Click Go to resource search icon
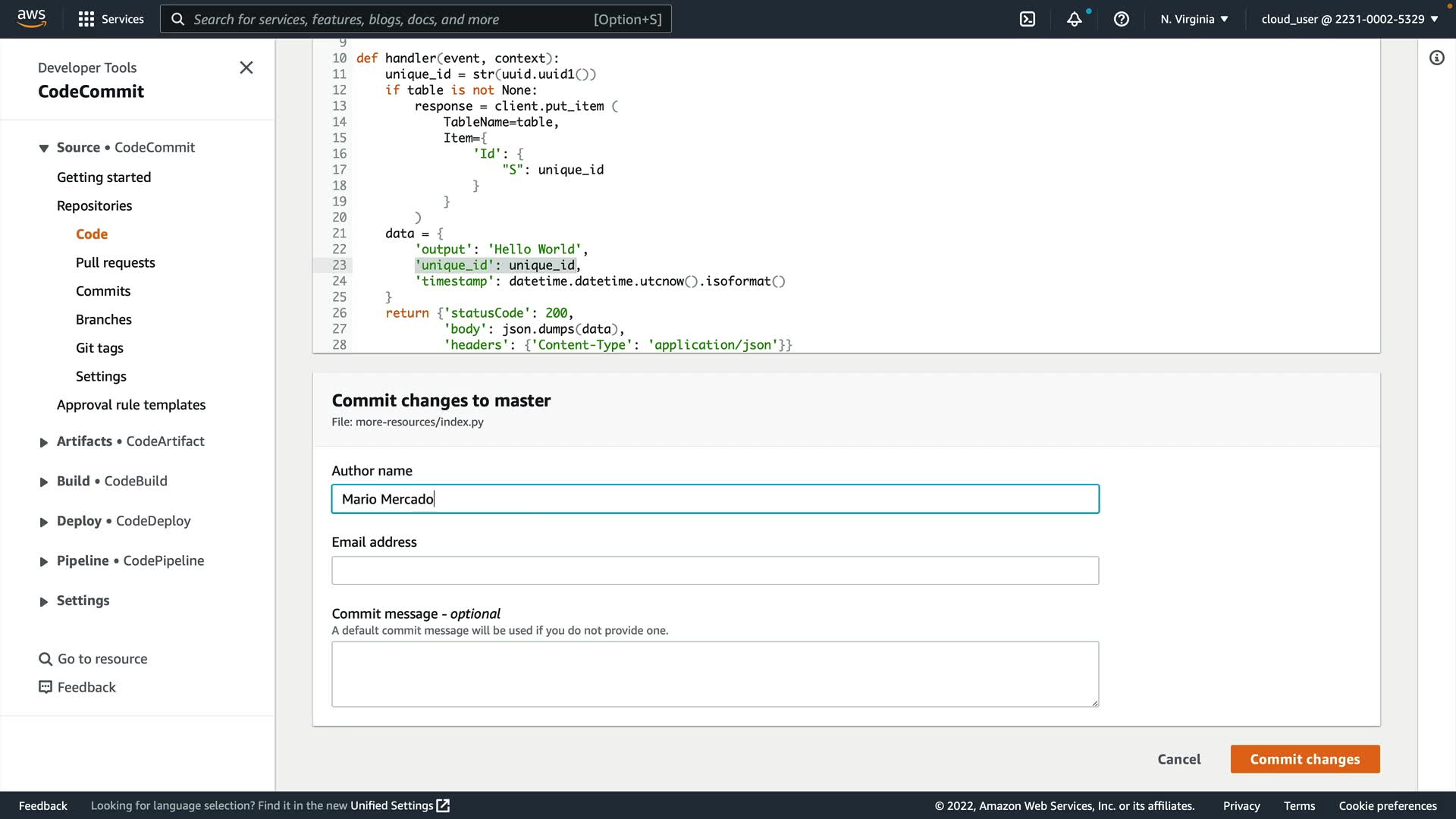This screenshot has height=819, width=1456. pyautogui.click(x=45, y=659)
